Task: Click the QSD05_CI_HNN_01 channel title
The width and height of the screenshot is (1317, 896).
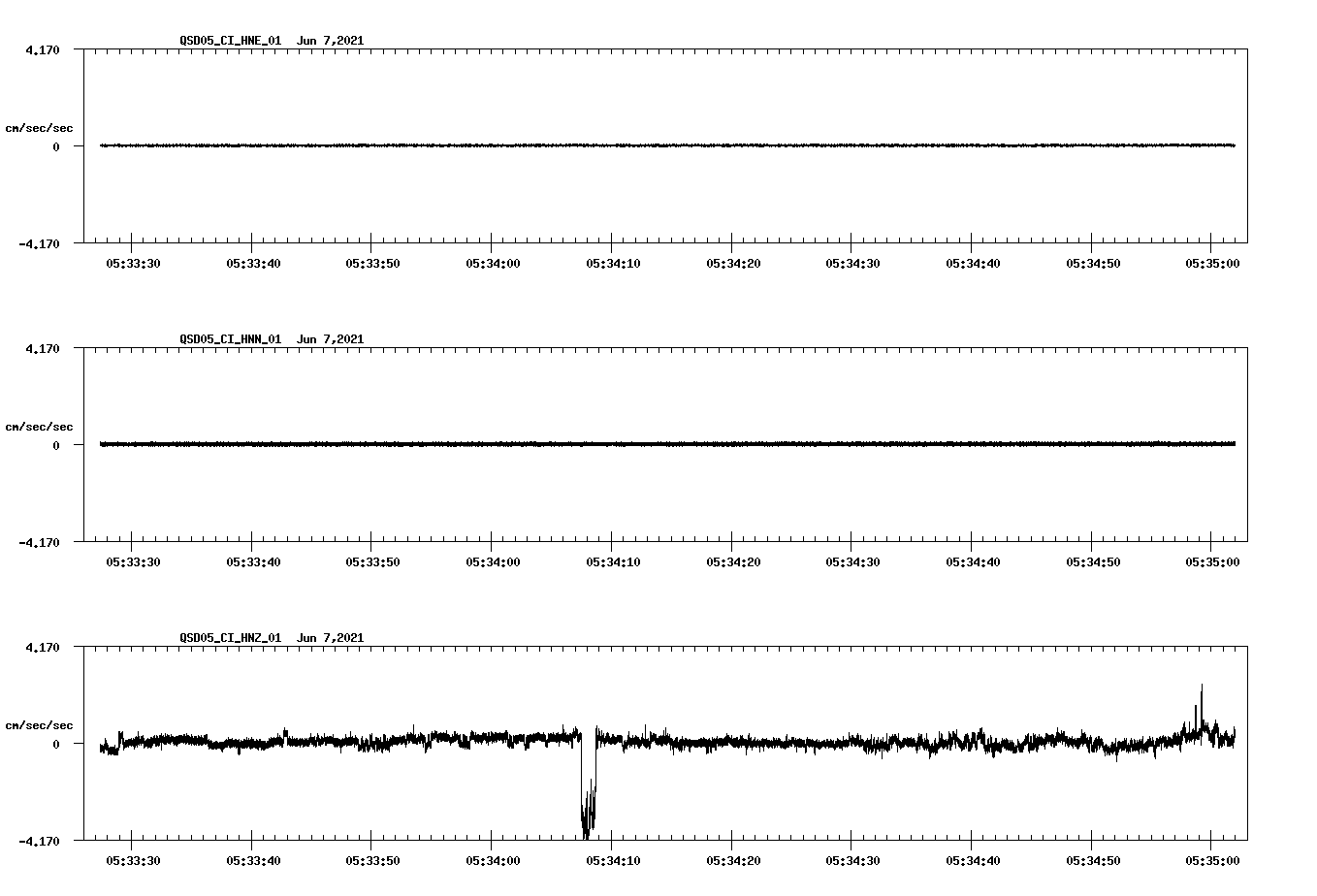Action: tap(230, 339)
